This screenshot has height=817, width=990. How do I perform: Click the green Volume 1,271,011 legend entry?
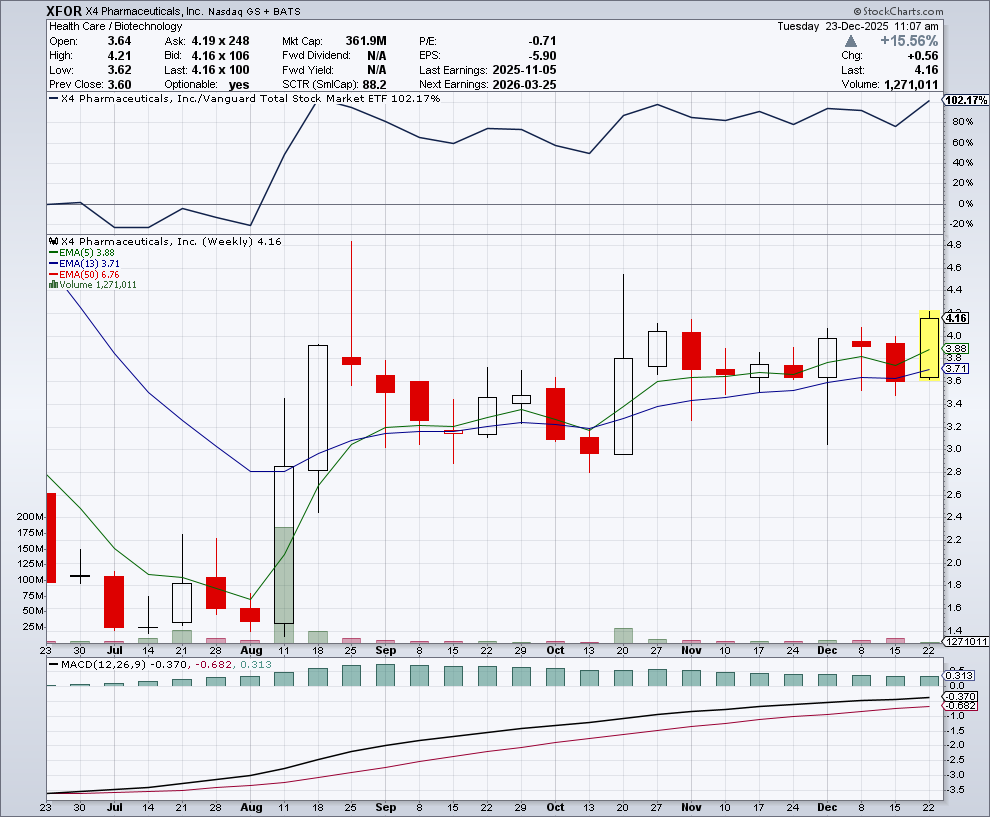pos(98,285)
